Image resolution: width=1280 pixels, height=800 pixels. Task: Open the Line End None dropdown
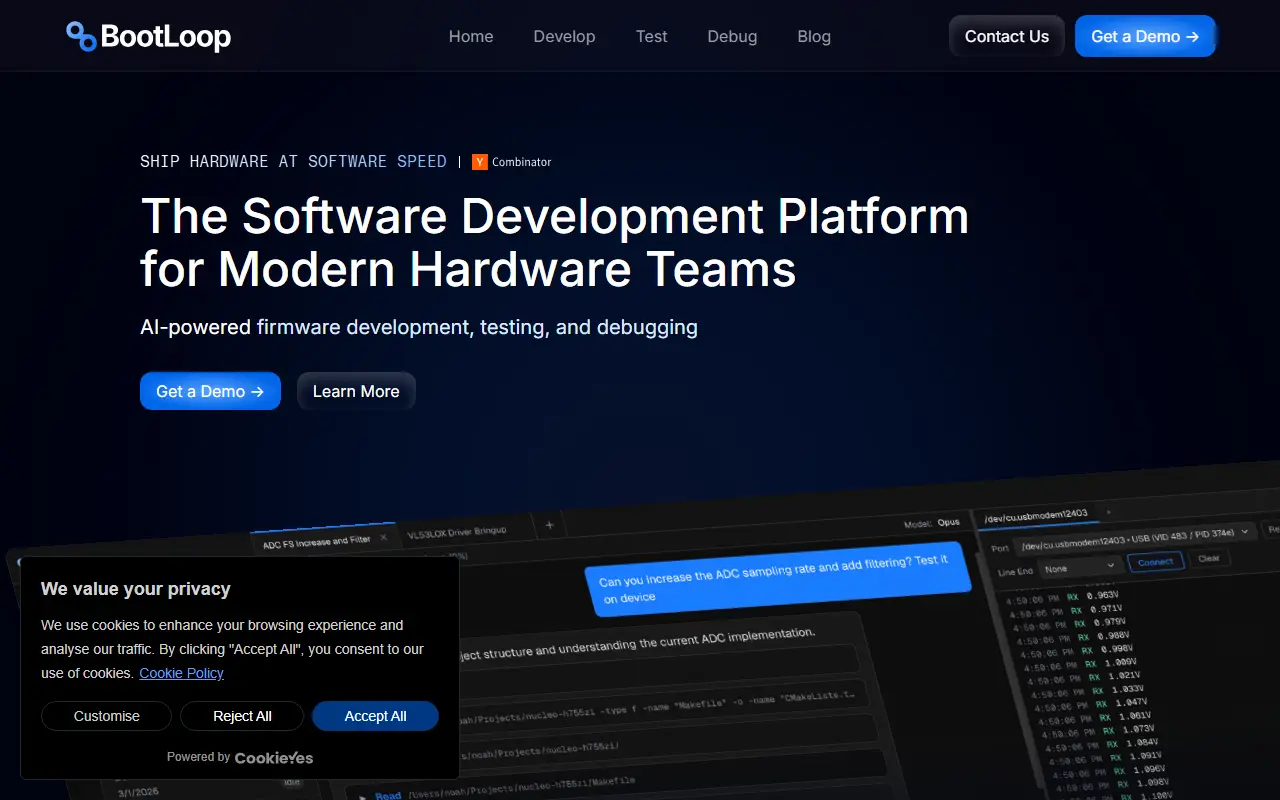click(x=1079, y=568)
